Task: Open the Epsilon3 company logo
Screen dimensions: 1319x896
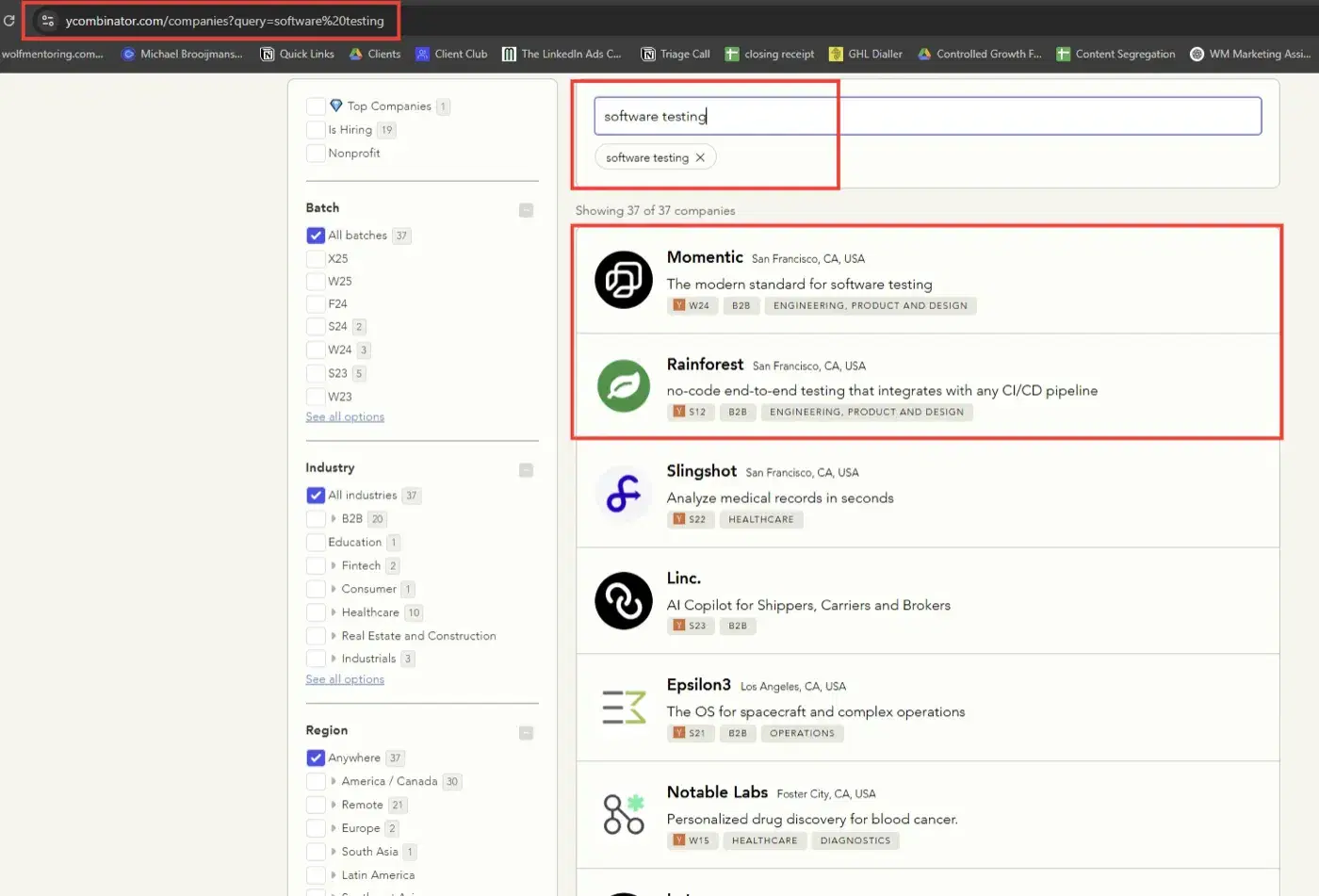Action: click(x=624, y=708)
